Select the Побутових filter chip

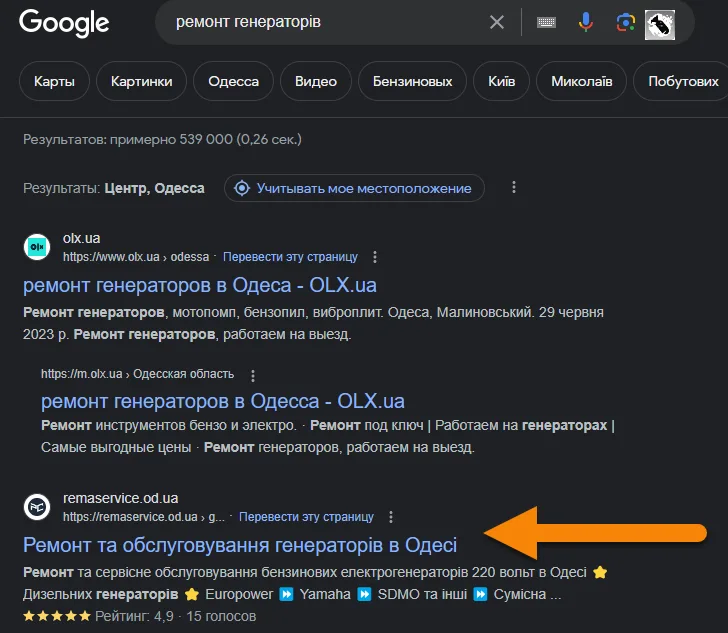click(681, 81)
